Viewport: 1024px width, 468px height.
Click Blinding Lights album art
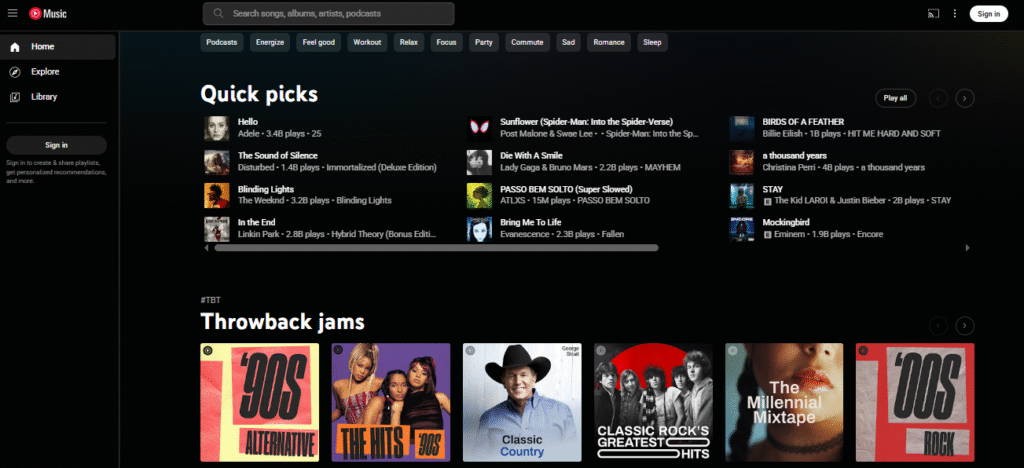pyautogui.click(x=217, y=195)
